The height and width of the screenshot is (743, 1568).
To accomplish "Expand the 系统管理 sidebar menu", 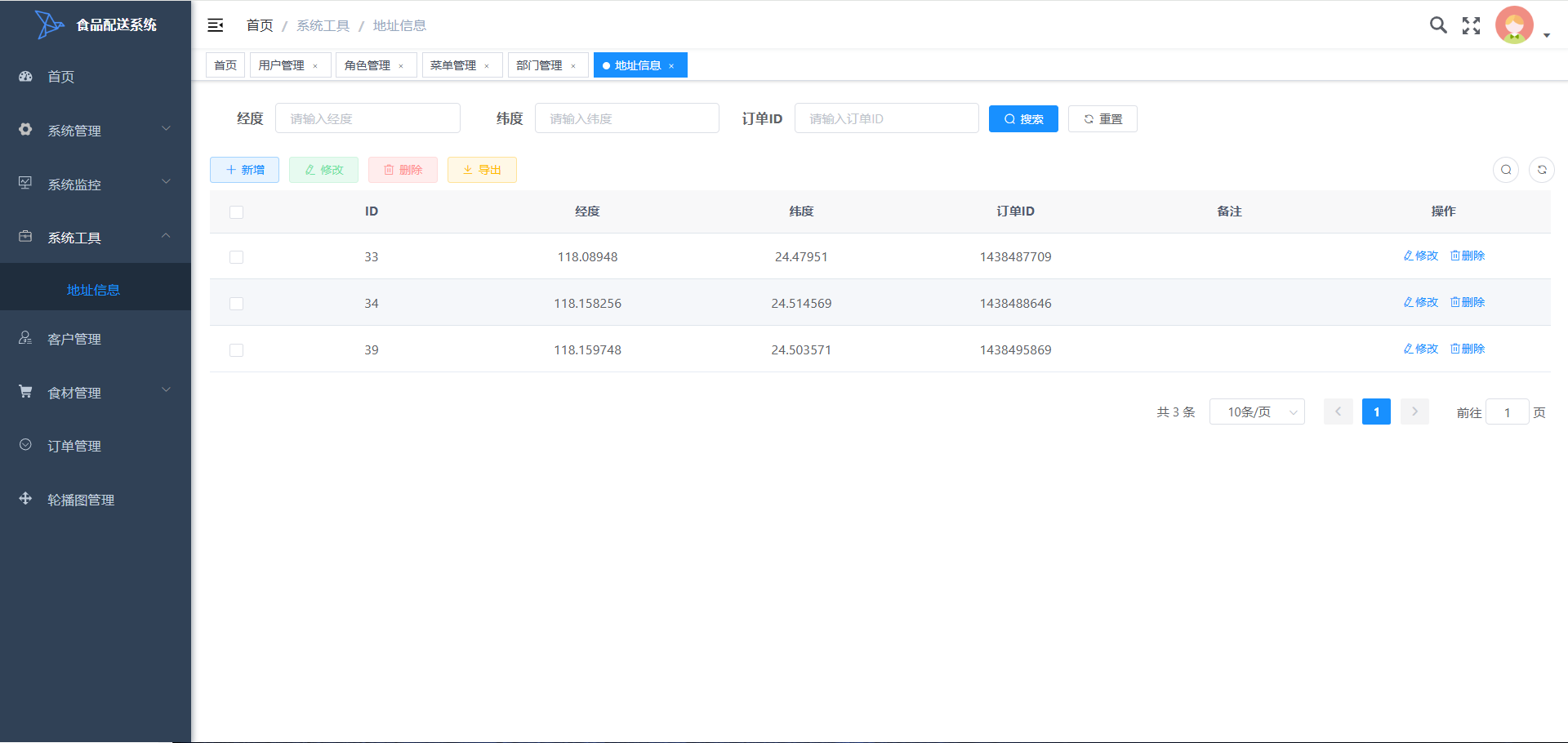I will (96, 130).
